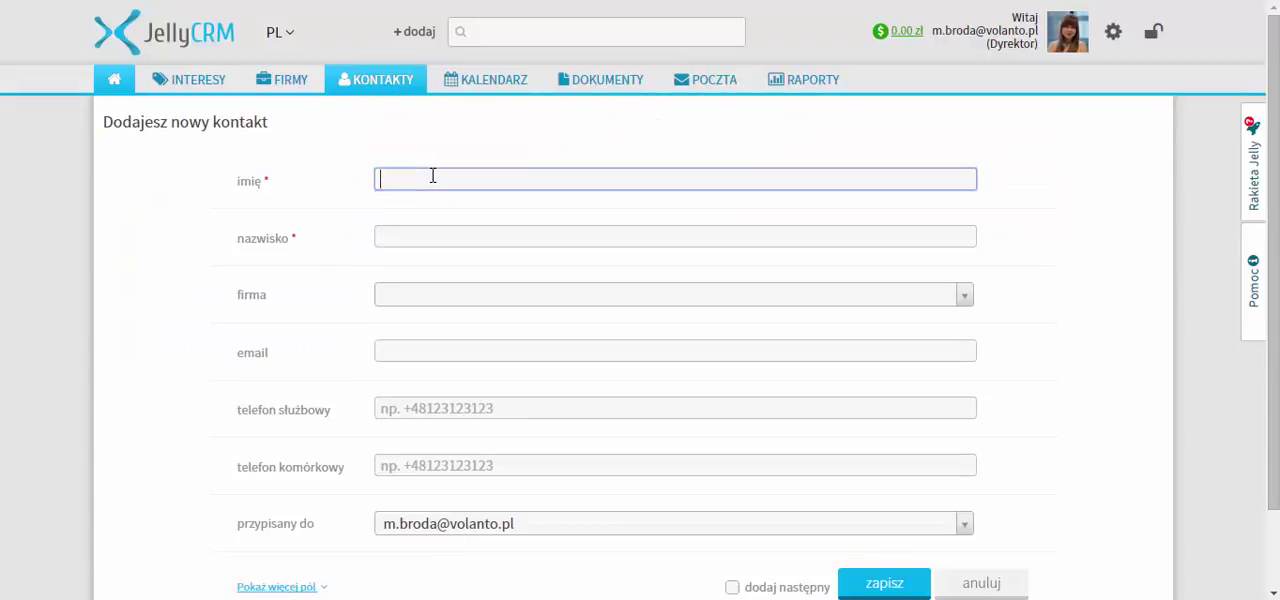Expand 'Pokaż więcej pól' section
Viewport: 1280px width, 600px height.
pyautogui.click(x=281, y=587)
